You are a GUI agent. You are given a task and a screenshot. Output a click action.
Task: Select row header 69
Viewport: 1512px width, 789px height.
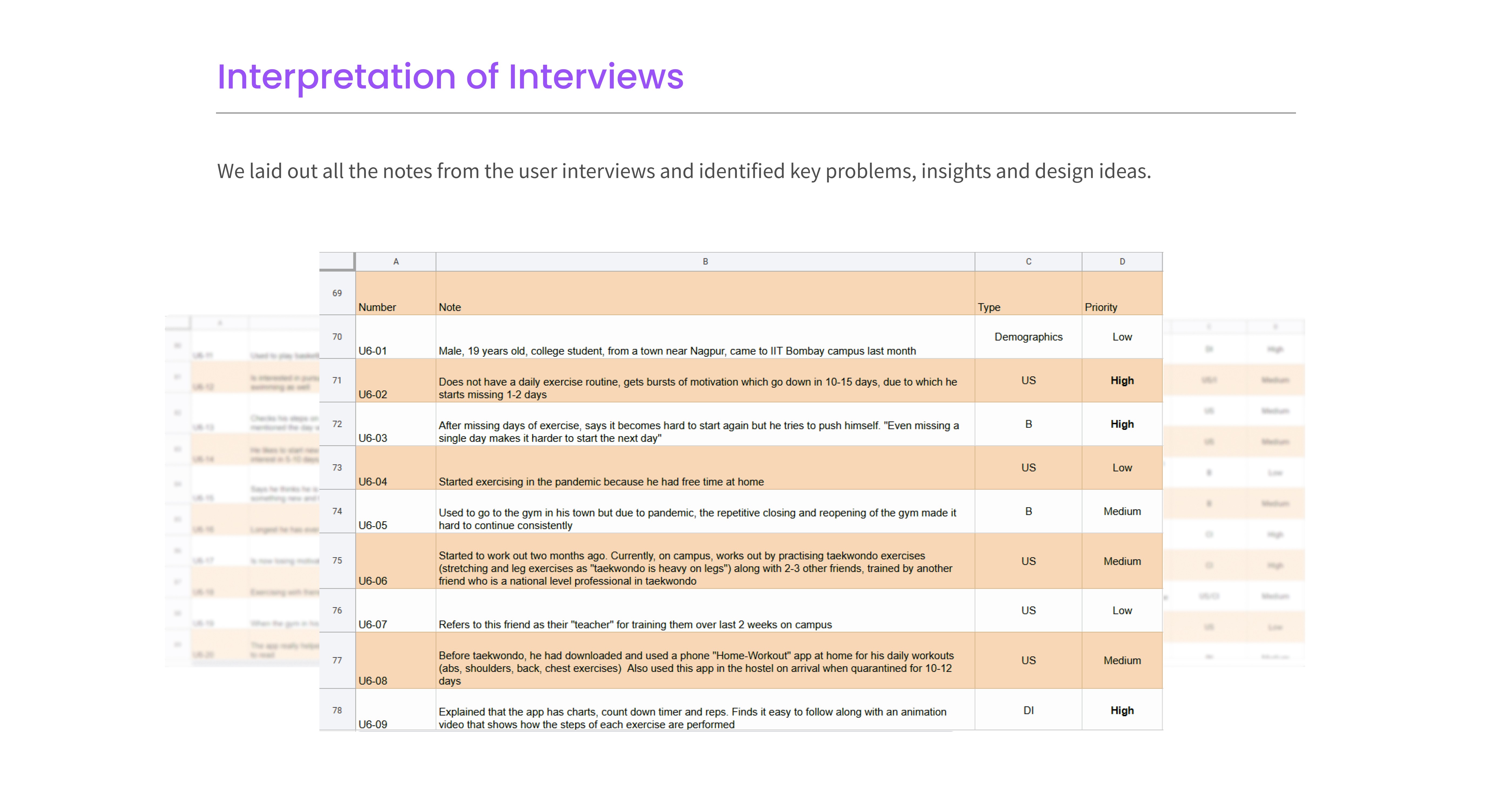[x=337, y=293]
